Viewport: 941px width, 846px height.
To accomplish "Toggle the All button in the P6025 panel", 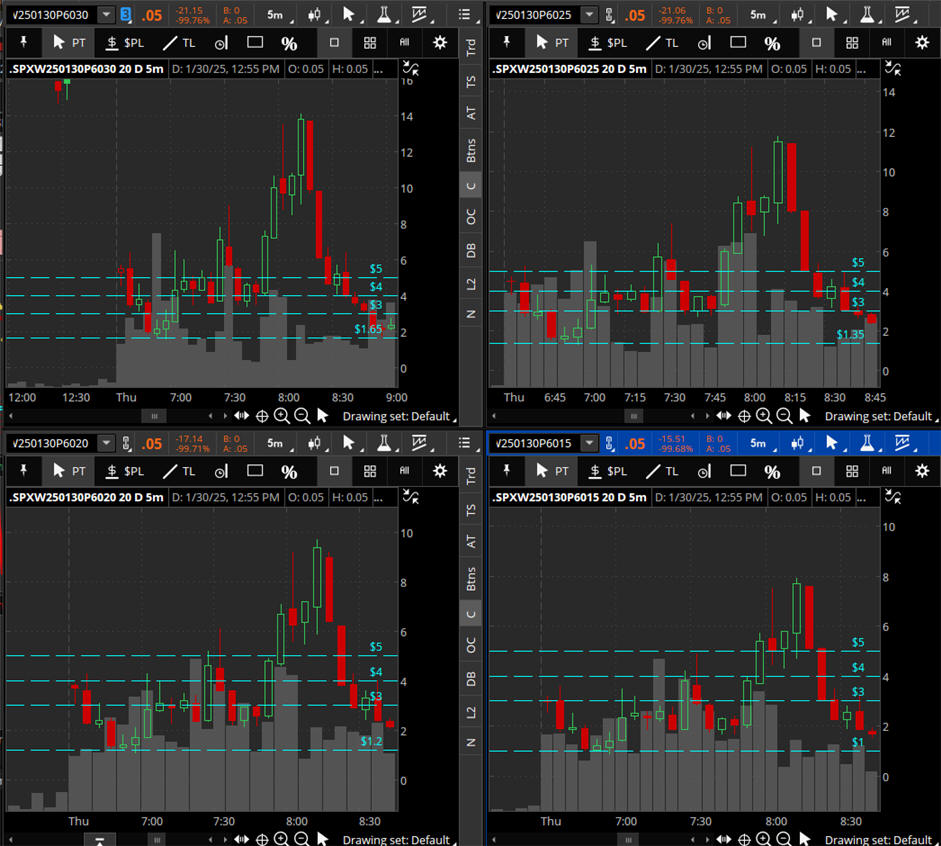I will coord(887,42).
